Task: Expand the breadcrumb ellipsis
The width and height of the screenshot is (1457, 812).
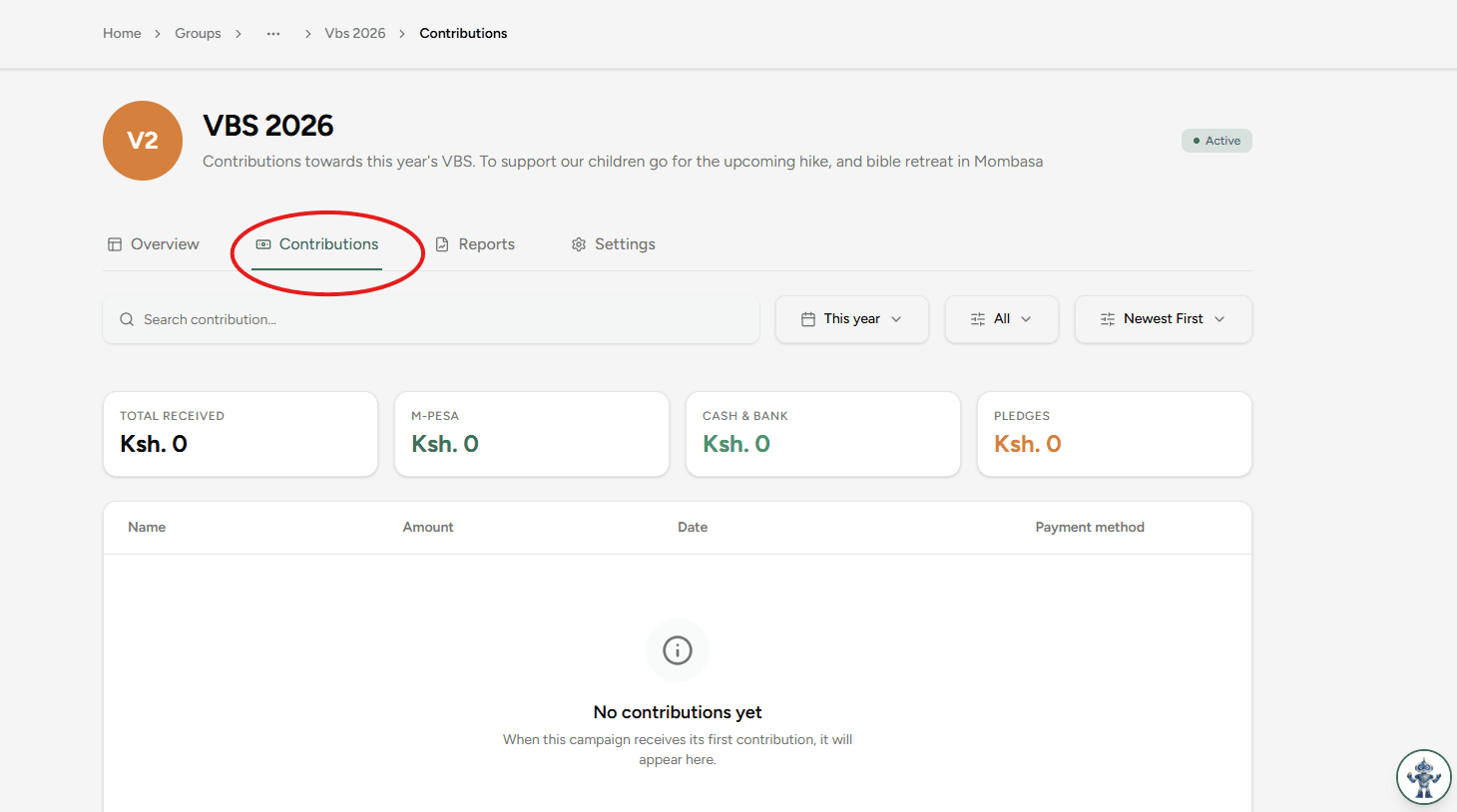Action: tap(273, 34)
